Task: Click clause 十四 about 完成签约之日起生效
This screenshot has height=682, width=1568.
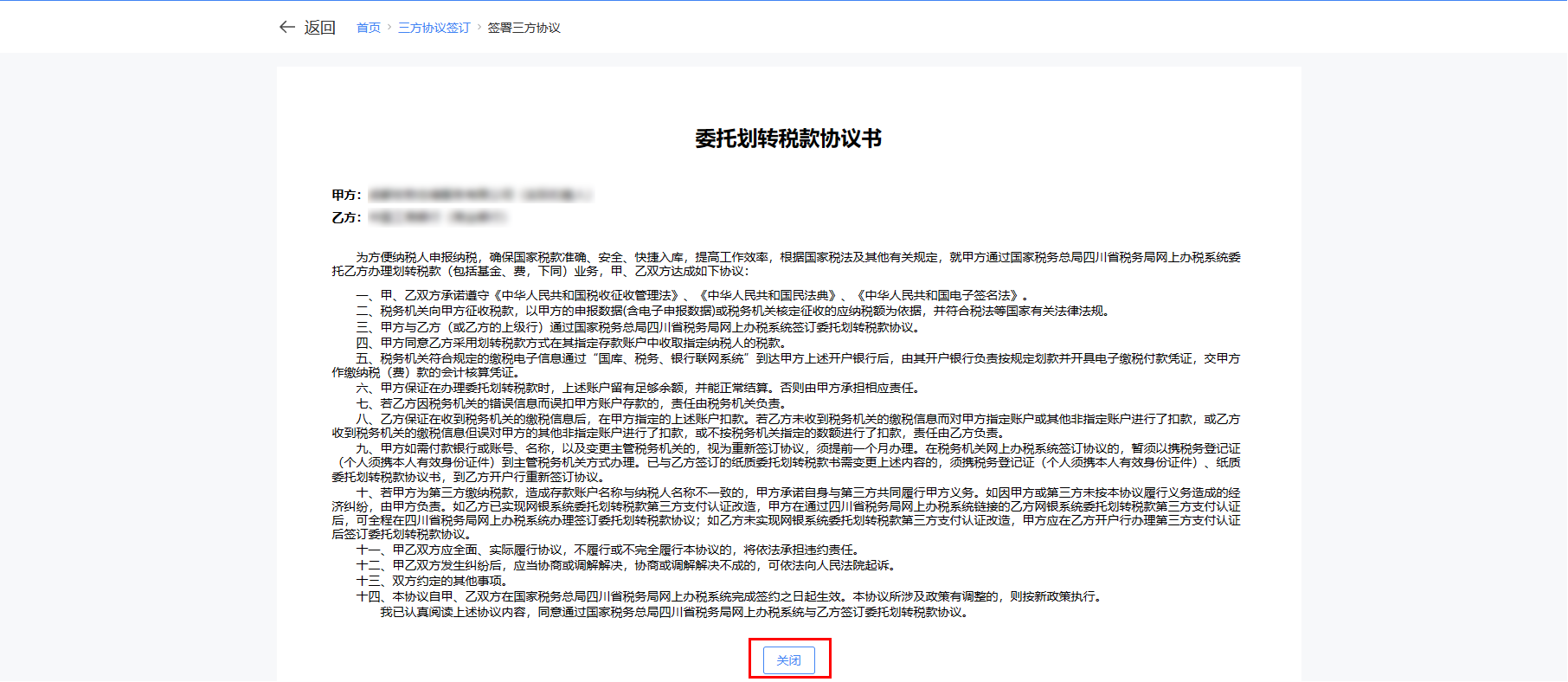Action: pyautogui.click(x=730, y=596)
